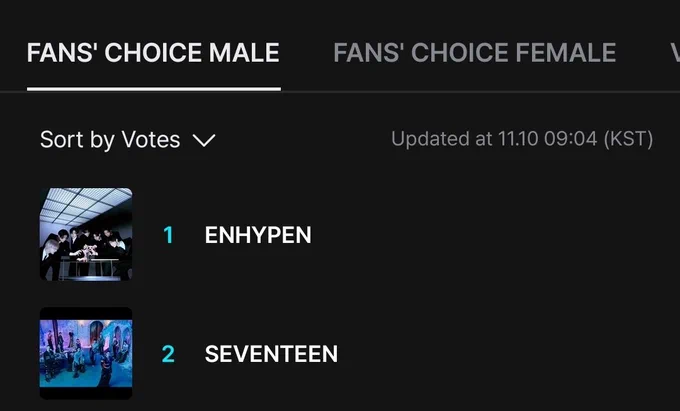
Task: Switch to the FANS' CHOICE FEMALE tab
Action: tap(474, 52)
